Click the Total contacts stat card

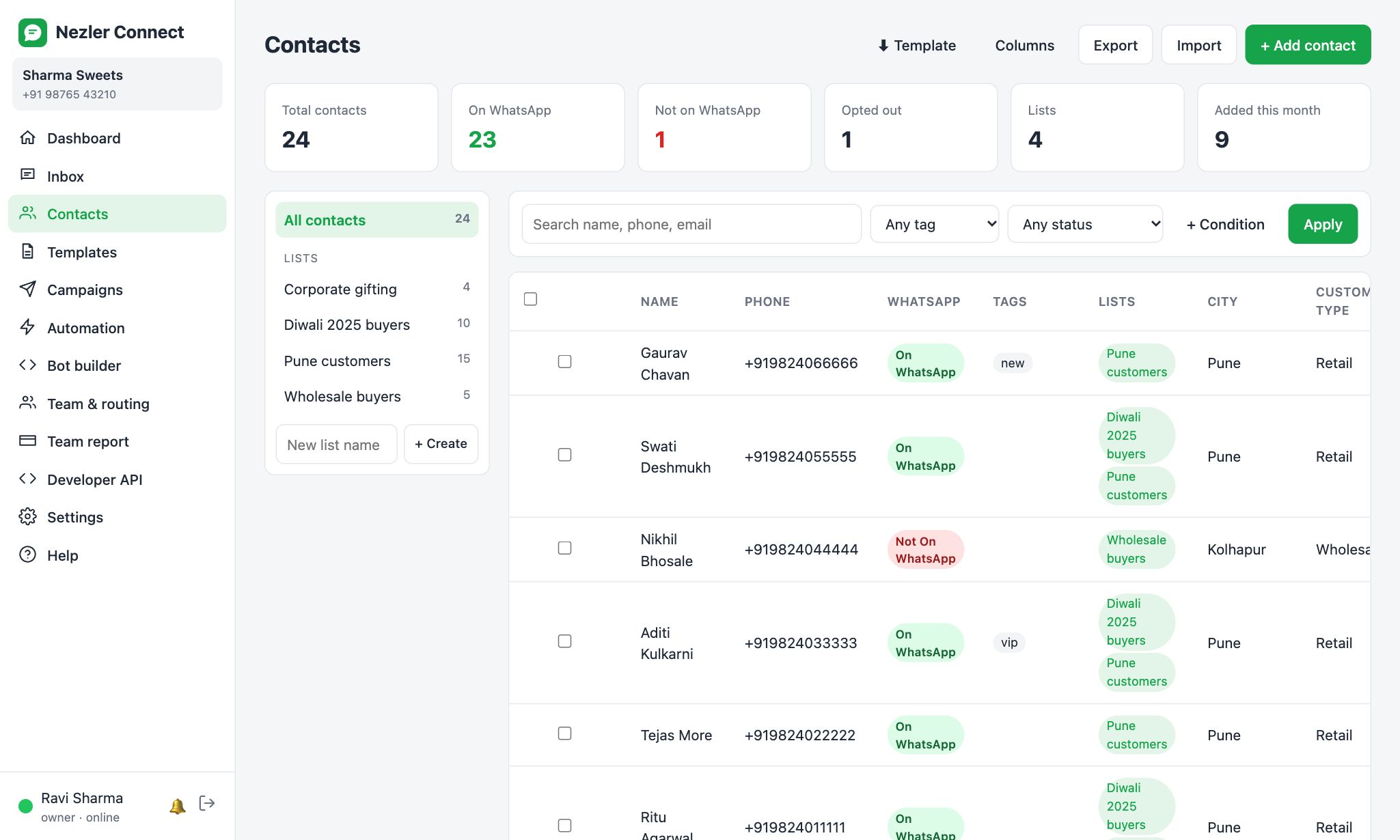(x=351, y=128)
